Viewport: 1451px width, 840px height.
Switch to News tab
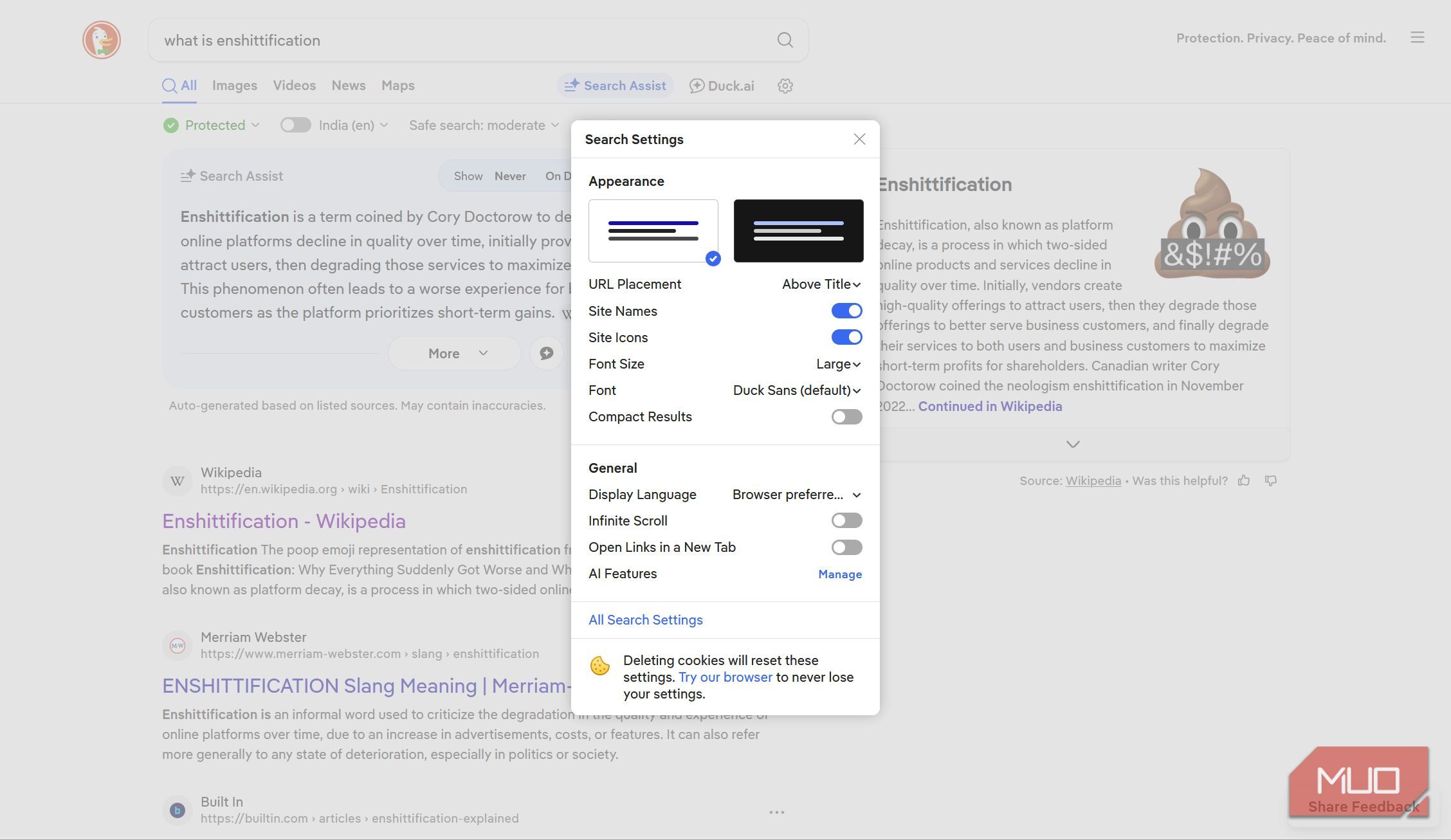[349, 86]
